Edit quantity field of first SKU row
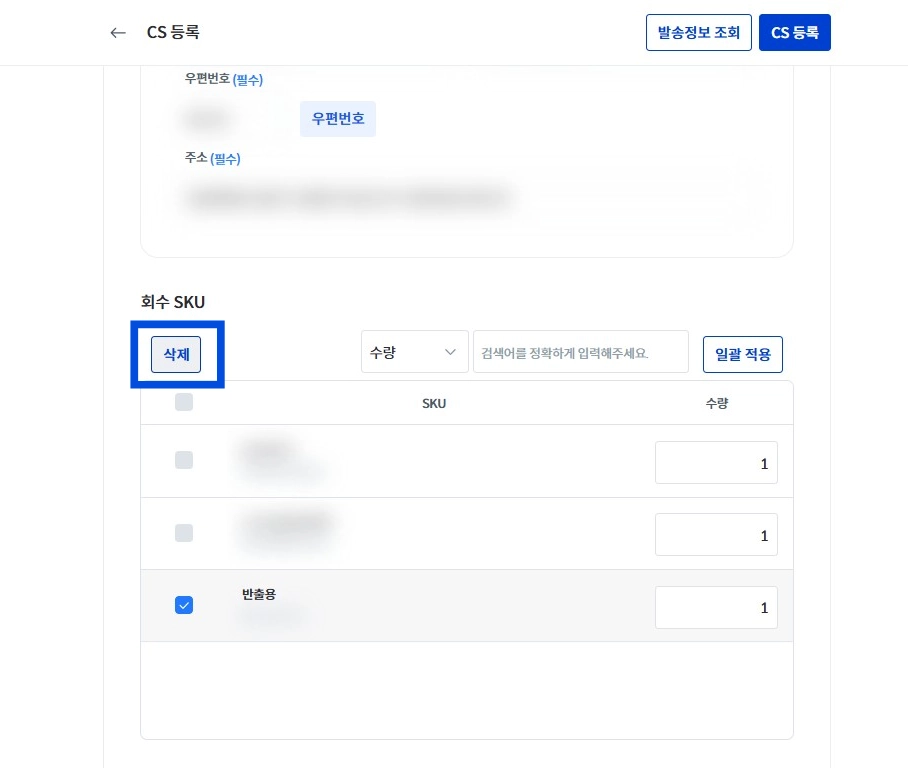 pyautogui.click(x=716, y=463)
